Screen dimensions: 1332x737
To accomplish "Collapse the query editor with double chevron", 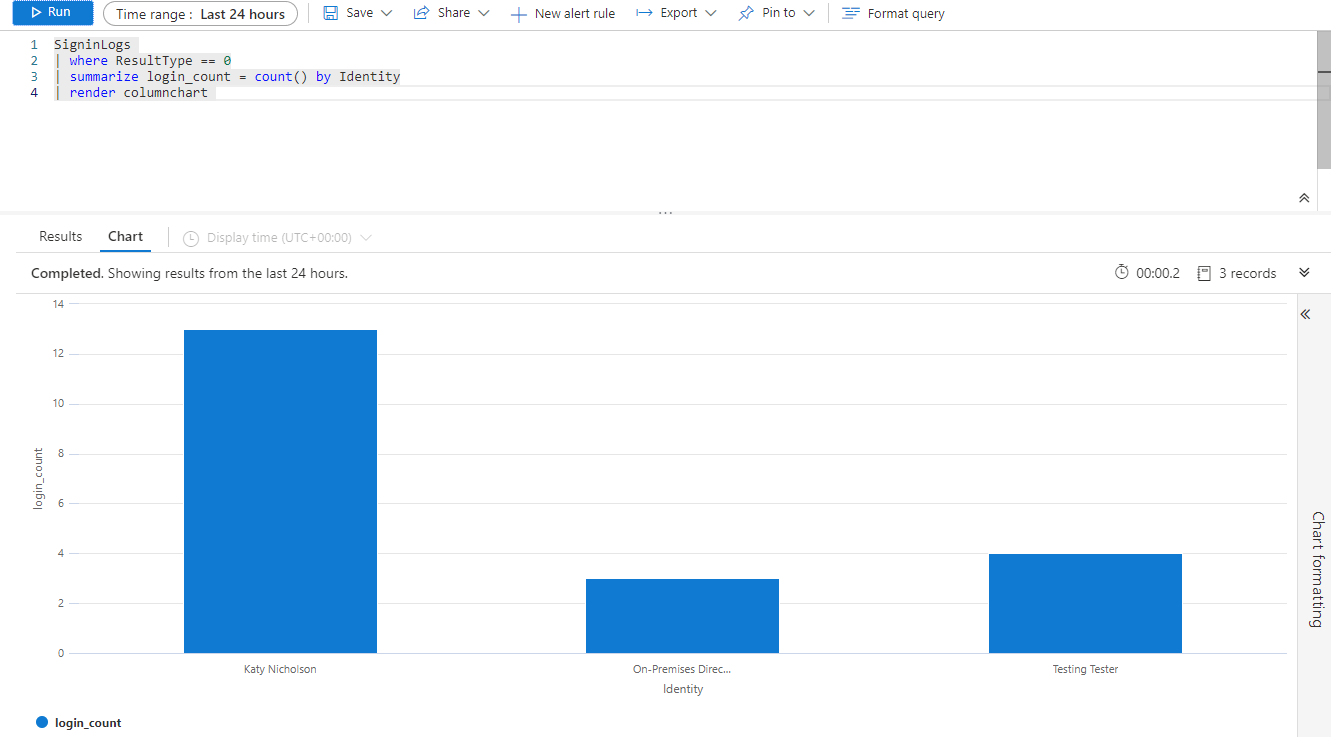I will pyautogui.click(x=1303, y=198).
